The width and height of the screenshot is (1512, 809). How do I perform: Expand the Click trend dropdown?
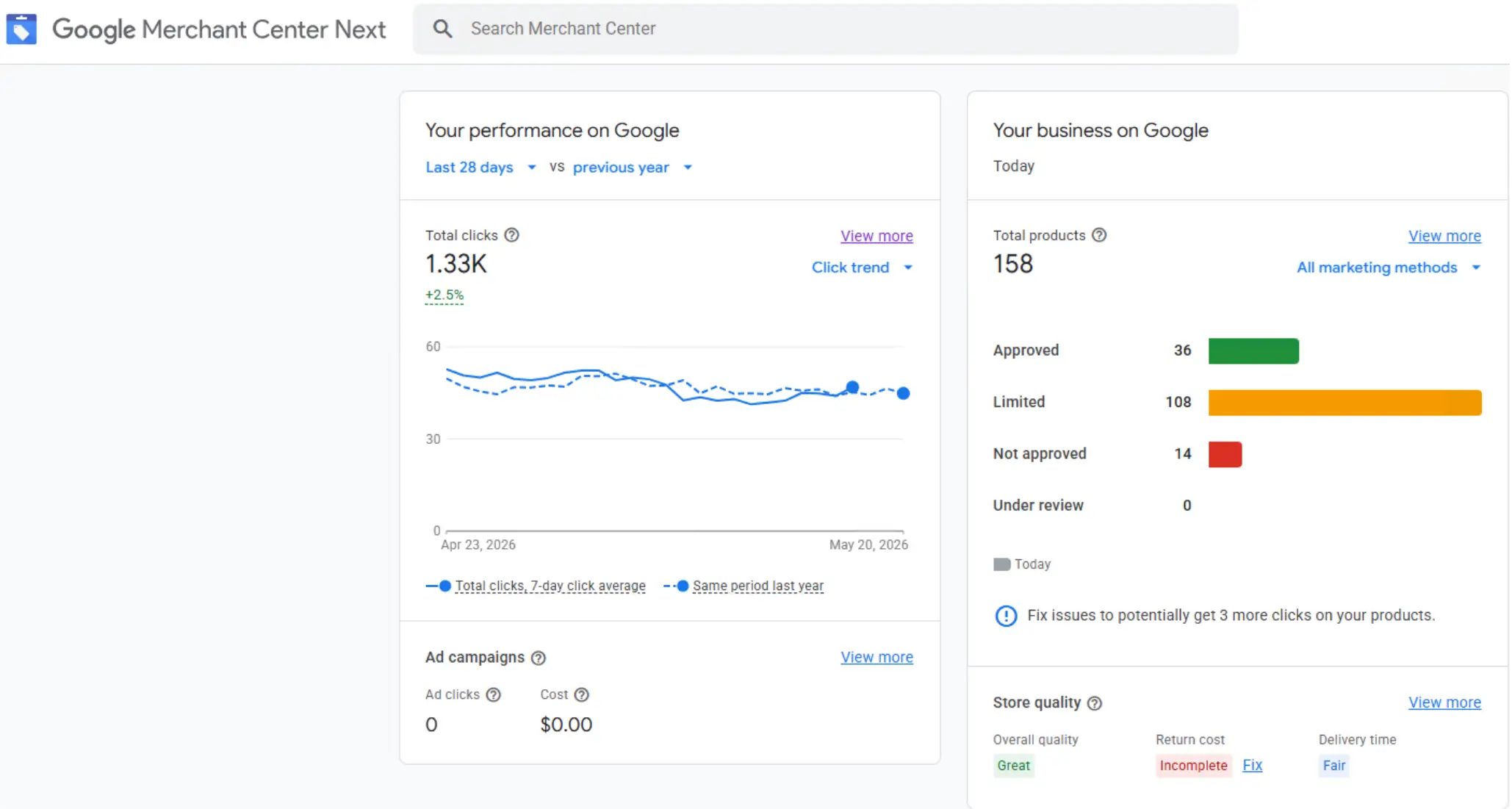(863, 267)
